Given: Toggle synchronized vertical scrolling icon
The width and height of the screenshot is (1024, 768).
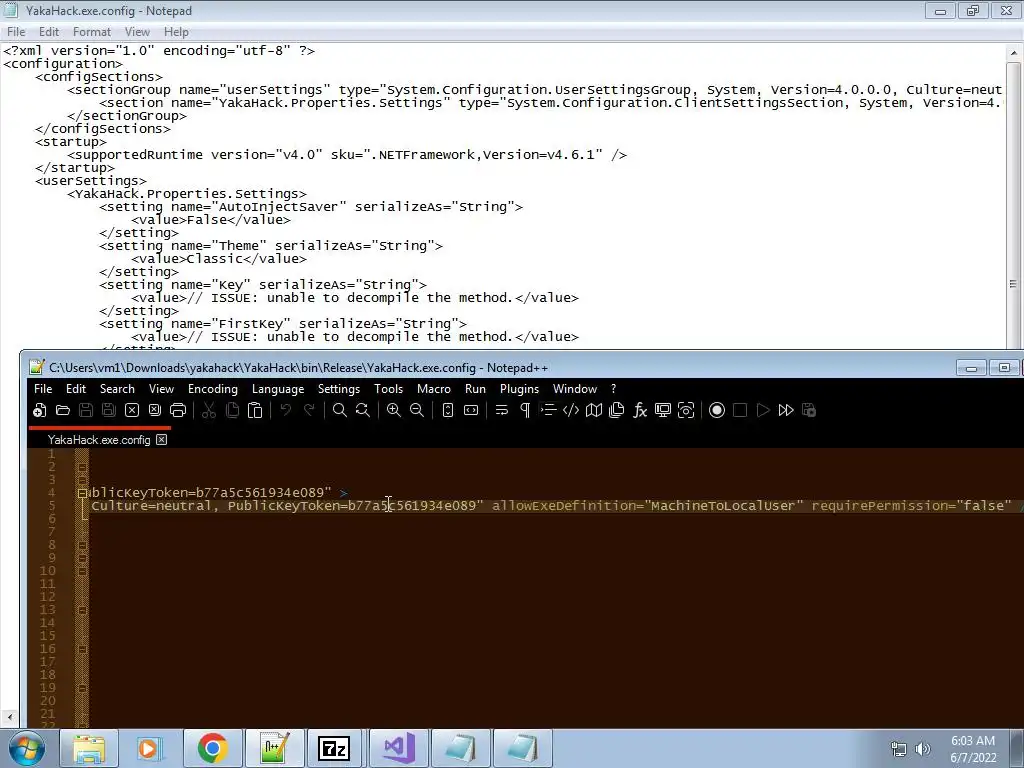Looking at the screenshot, I should point(447,410).
